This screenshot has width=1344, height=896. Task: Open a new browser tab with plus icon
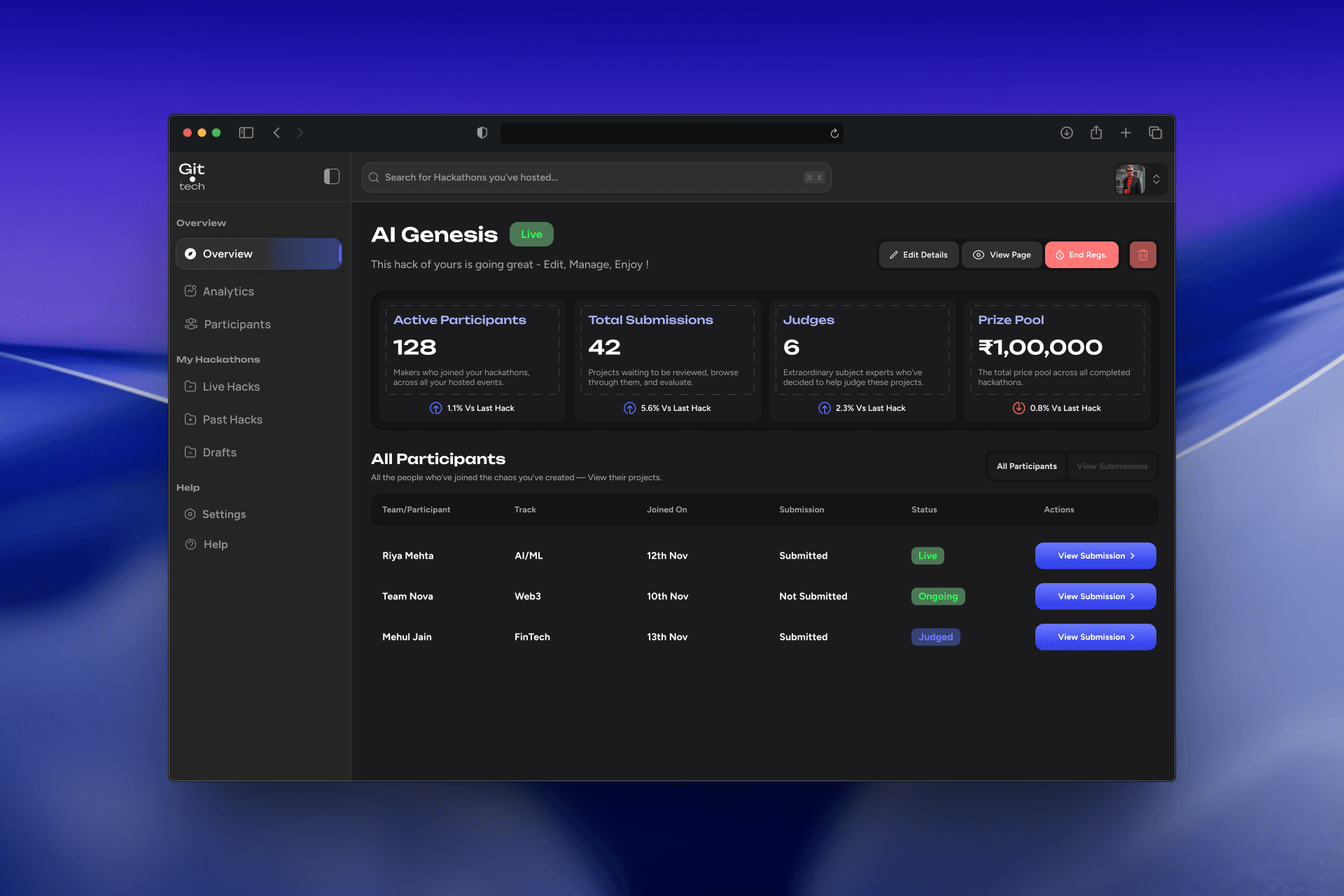pos(1126,133)
